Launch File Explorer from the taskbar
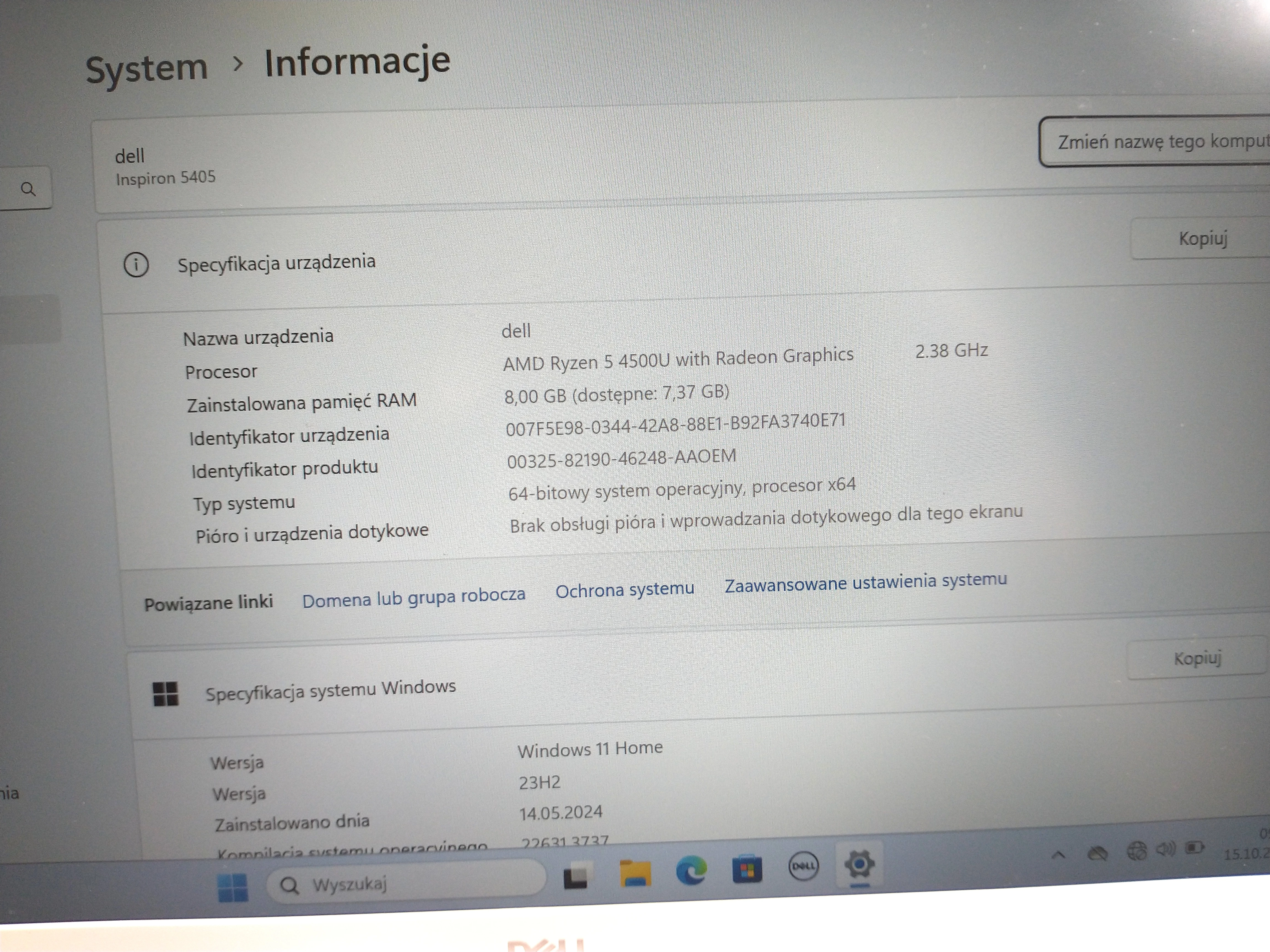Image resolution: width=1270 pixels, height=952 pixels. 635,873
